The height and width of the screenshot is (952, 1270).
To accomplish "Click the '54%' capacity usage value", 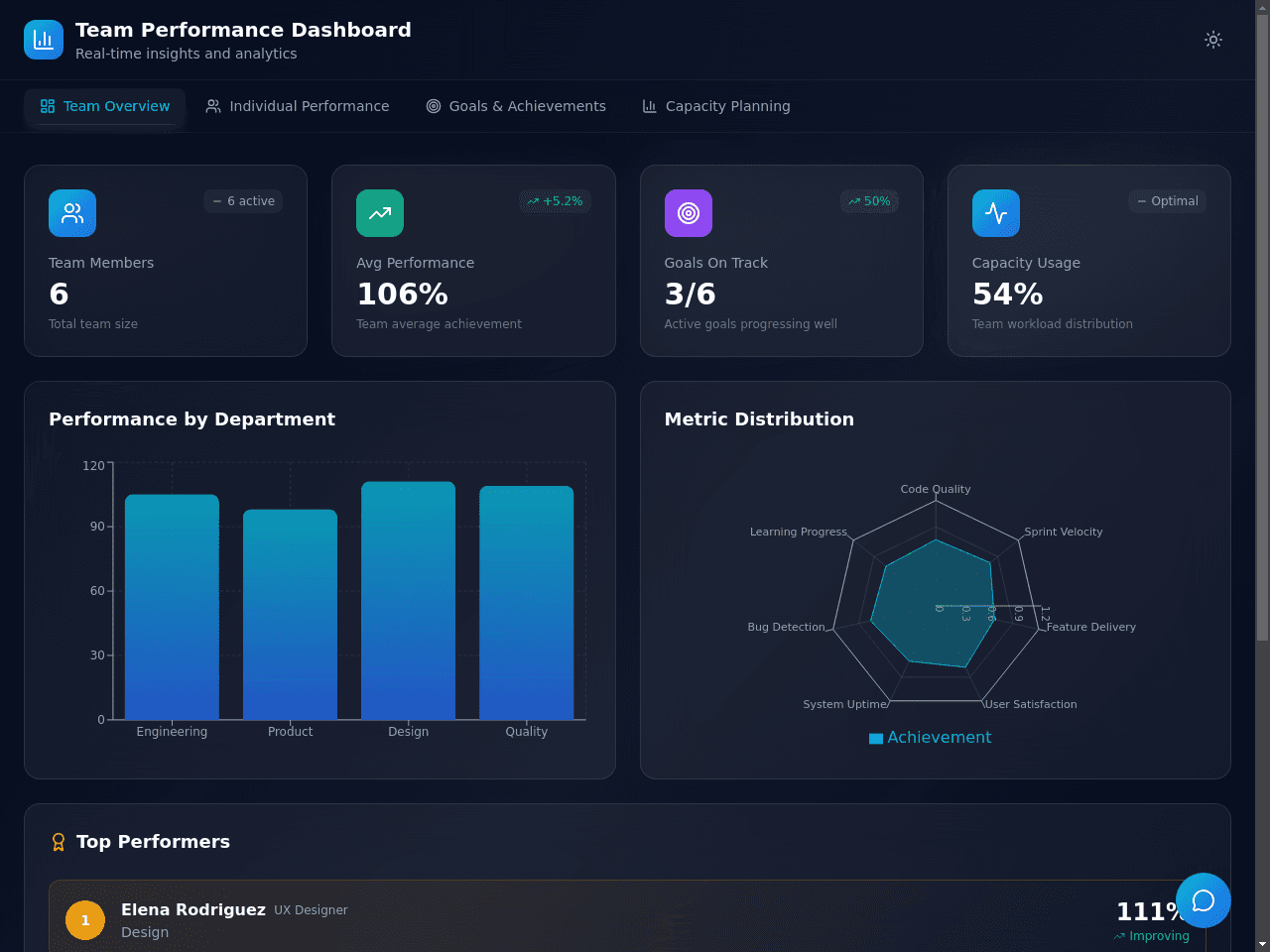I will (x=1007, y=295).
